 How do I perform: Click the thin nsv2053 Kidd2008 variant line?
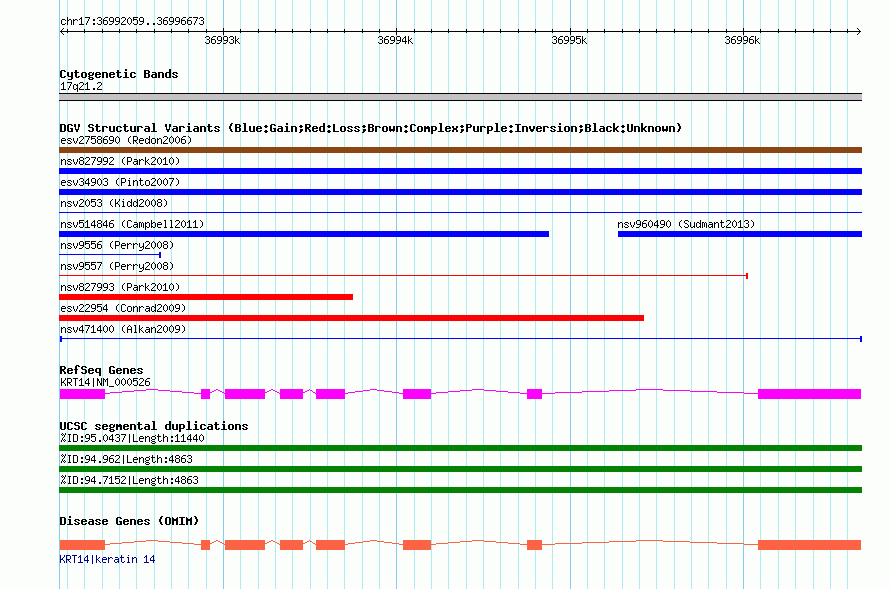460,213
